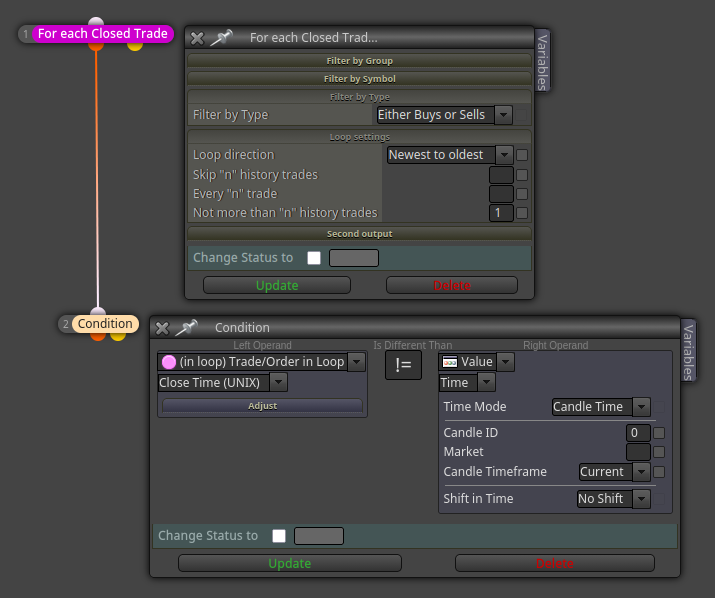
Task: Click status color swatch in Condition panel
Action: pos(319,536)
